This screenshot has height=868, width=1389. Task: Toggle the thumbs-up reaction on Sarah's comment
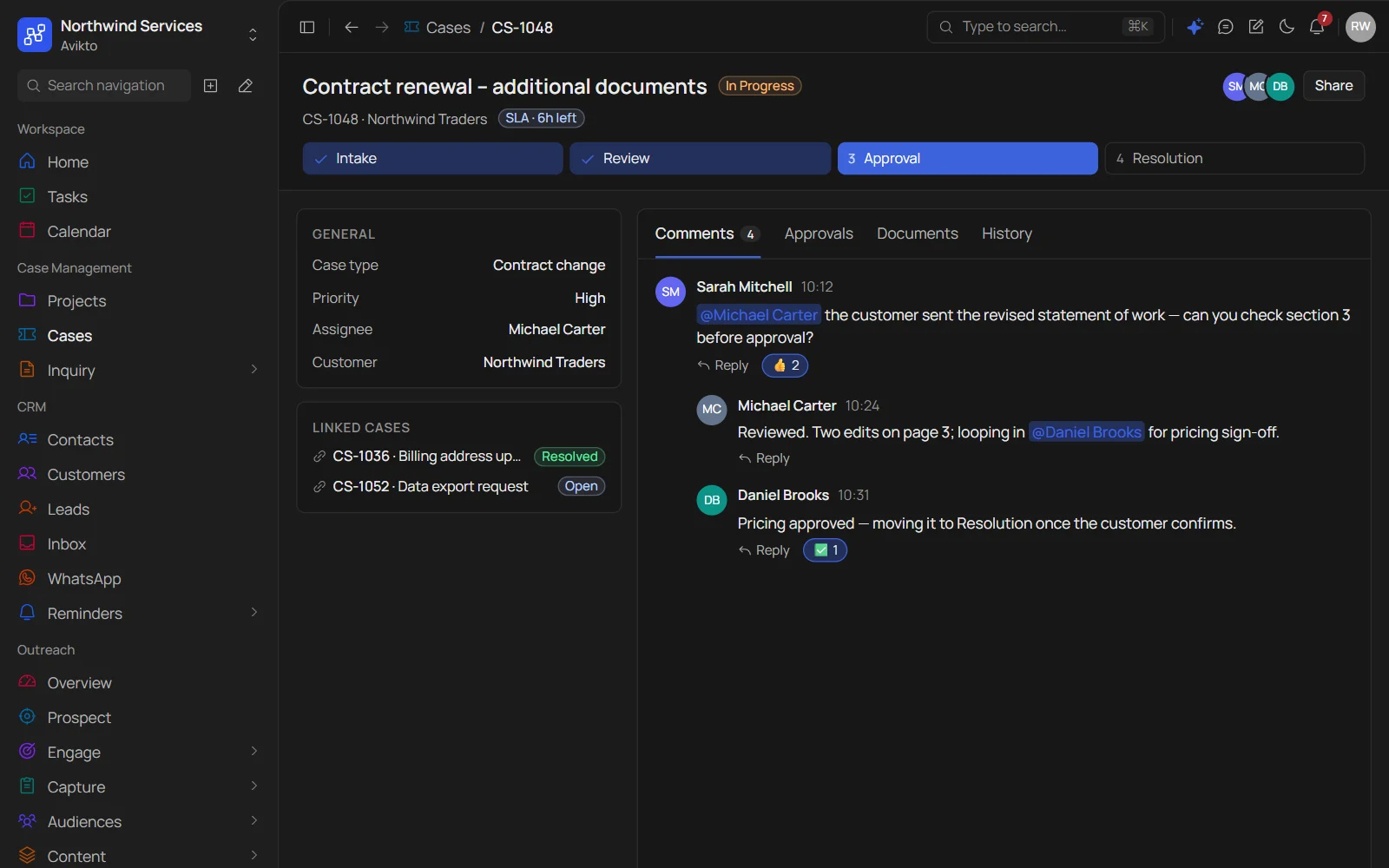[785, 365]
